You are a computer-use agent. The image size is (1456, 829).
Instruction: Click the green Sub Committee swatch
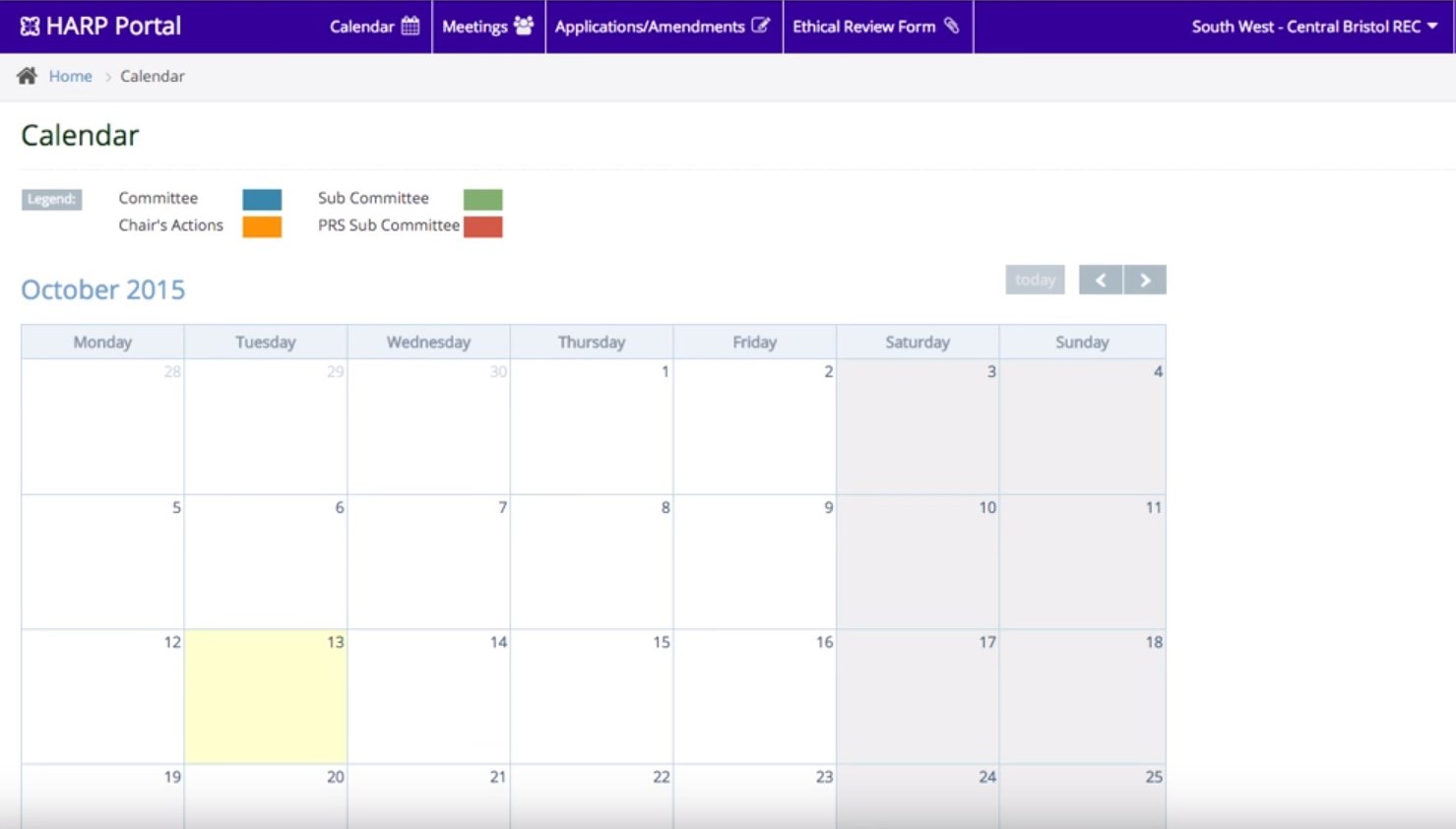pyautogui.click(x=483, y=199)
